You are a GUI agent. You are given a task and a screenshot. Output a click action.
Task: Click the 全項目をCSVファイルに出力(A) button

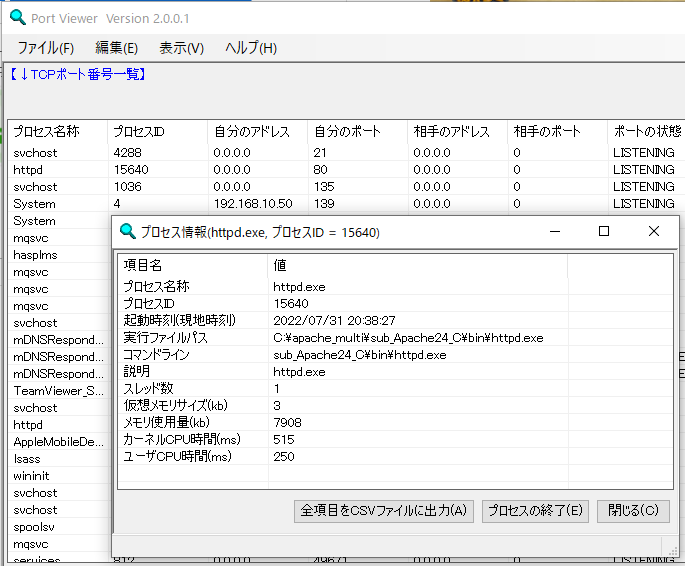[384, 511]
